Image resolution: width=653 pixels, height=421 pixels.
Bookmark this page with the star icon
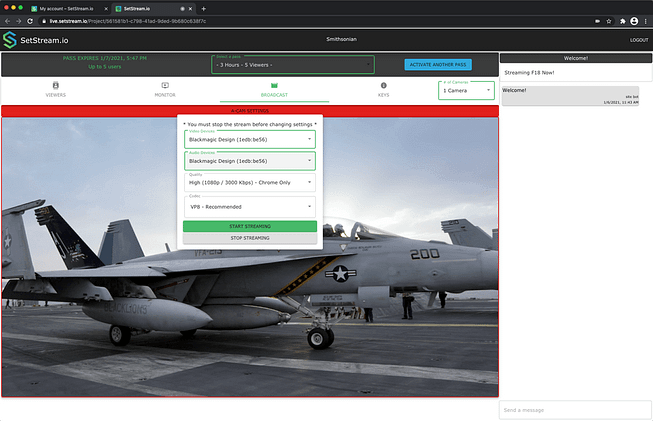(x=609, y=21)
